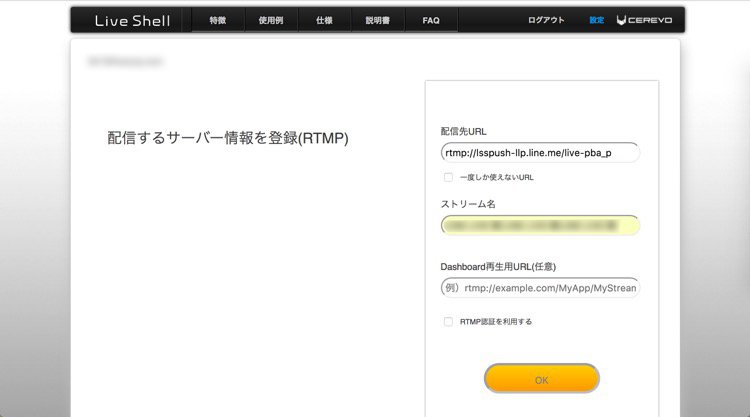Click the orange OK button
Image resolution: width=750 pixels, height=417 pixels.
pos(541,379)
